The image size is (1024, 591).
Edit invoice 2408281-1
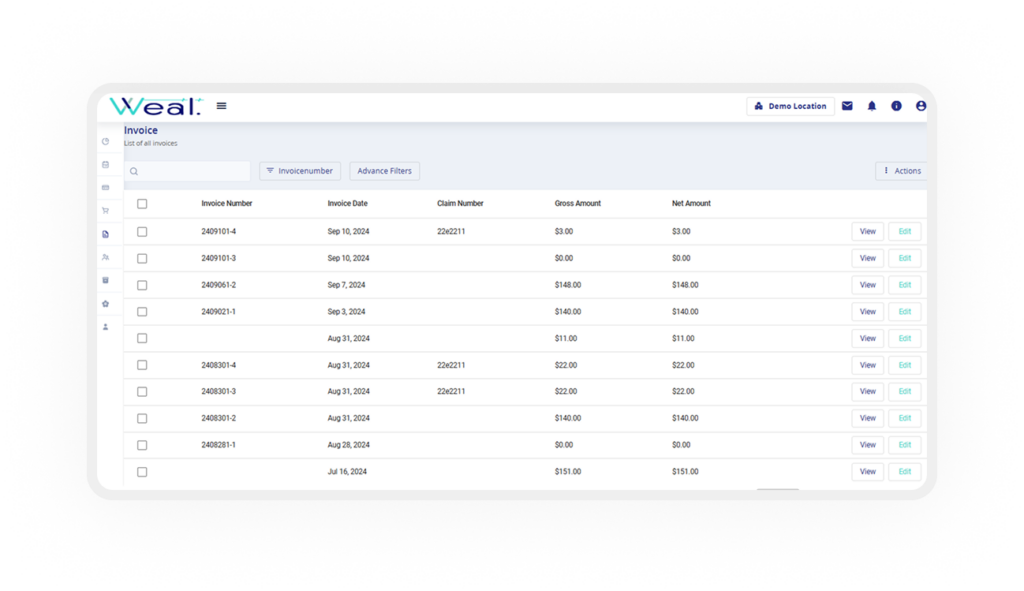[904, 445]
